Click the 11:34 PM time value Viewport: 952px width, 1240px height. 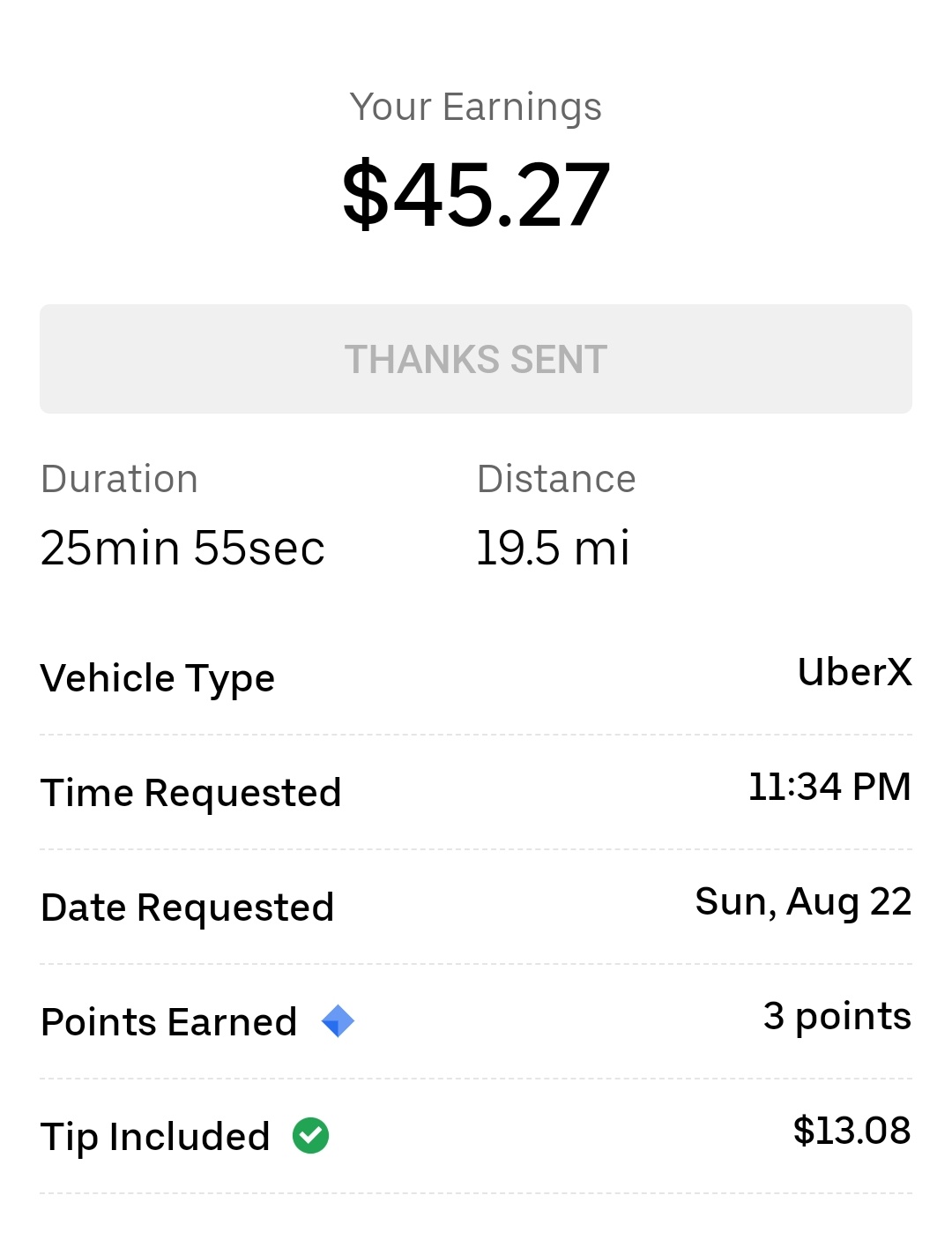coord(829,787)
